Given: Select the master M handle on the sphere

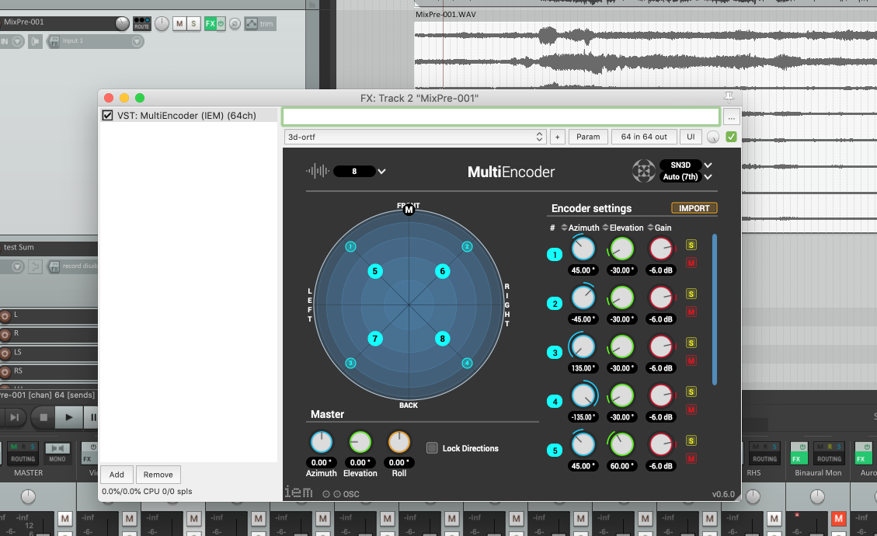Looking at the screenshot, I should [x=409, y=209].
